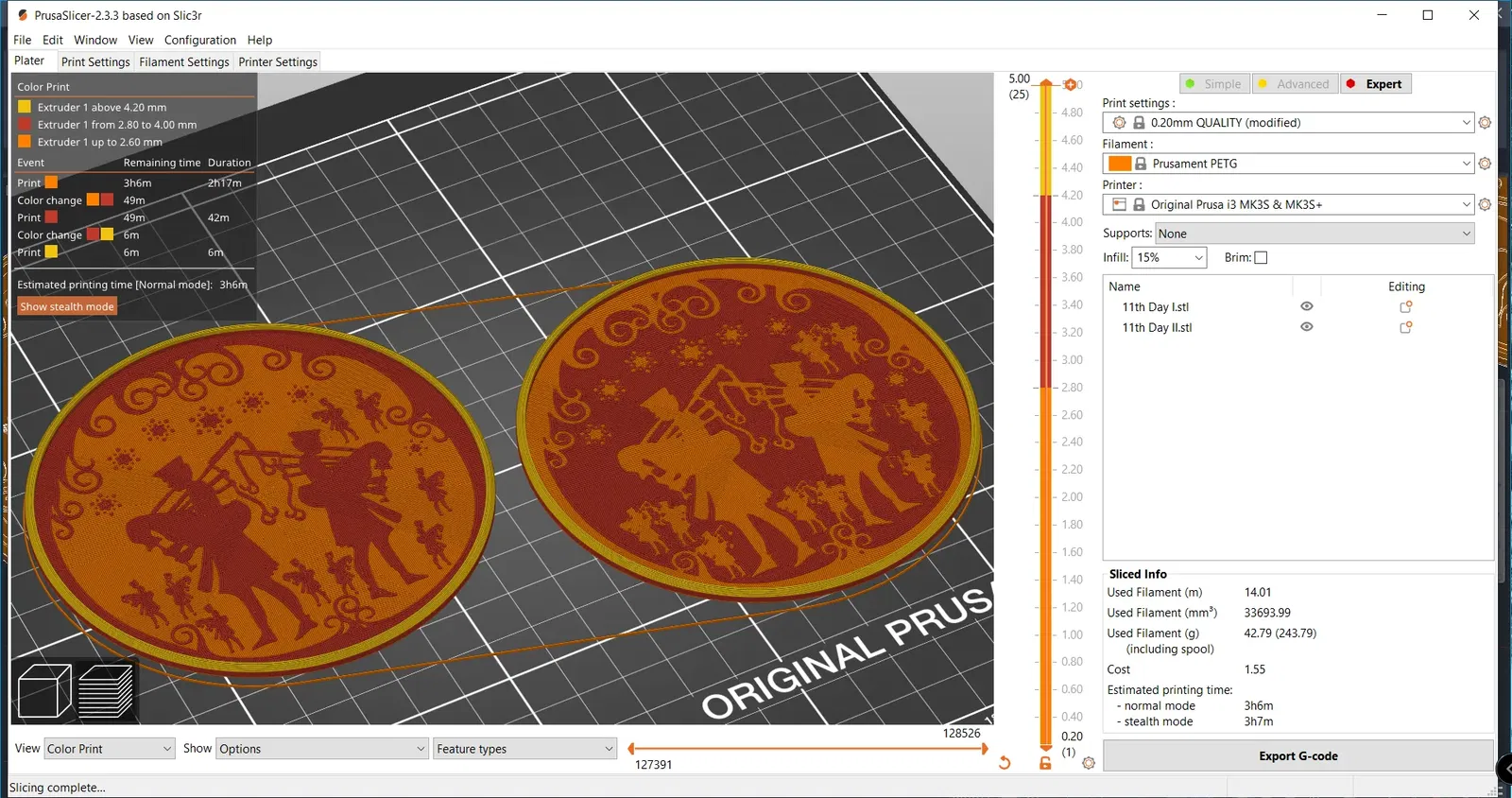This screenshot has width=1512, height=798.
Task: Hide 11th Day II.stl with its eye icon
Action: click(x=1307, y=327)
